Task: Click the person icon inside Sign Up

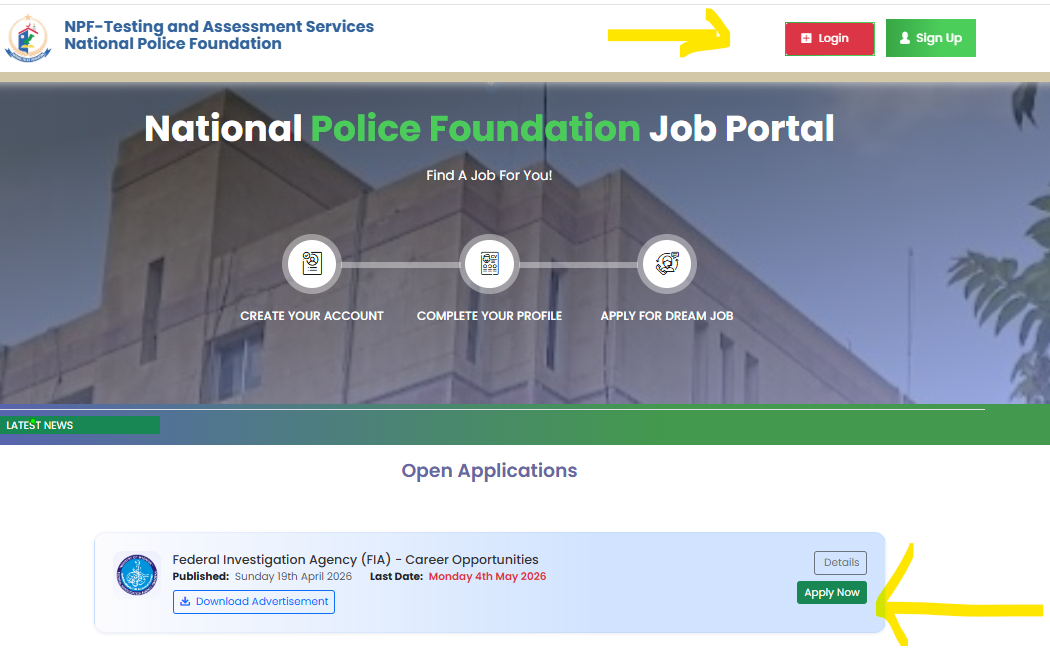Action: (904, 37)
